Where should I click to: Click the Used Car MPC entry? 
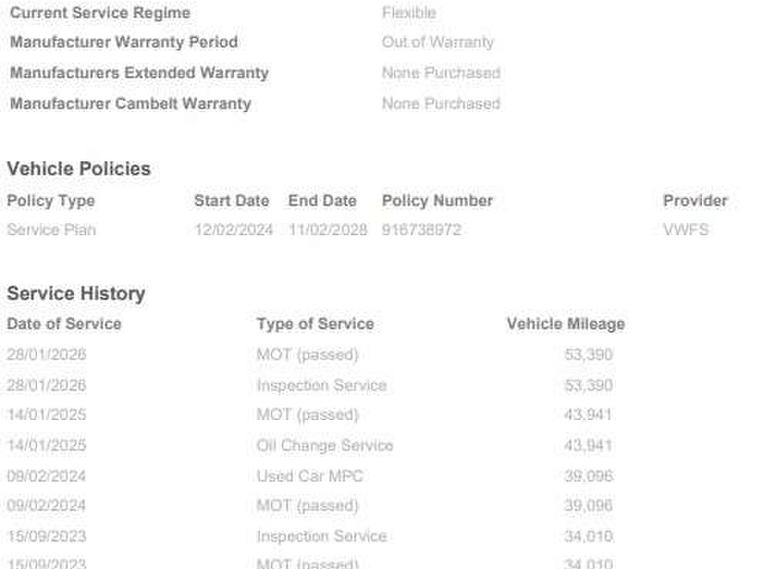pyautogui.click(x=309, y=476)
